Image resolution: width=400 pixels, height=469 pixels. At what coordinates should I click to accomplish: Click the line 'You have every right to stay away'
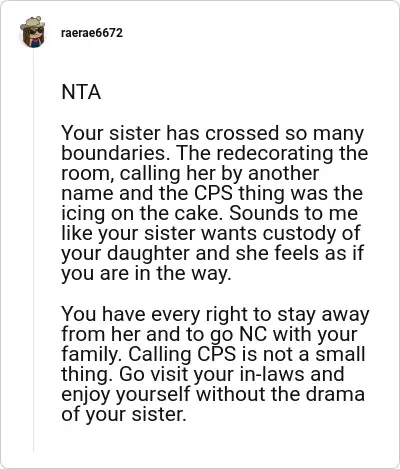(x=215, y=314)
